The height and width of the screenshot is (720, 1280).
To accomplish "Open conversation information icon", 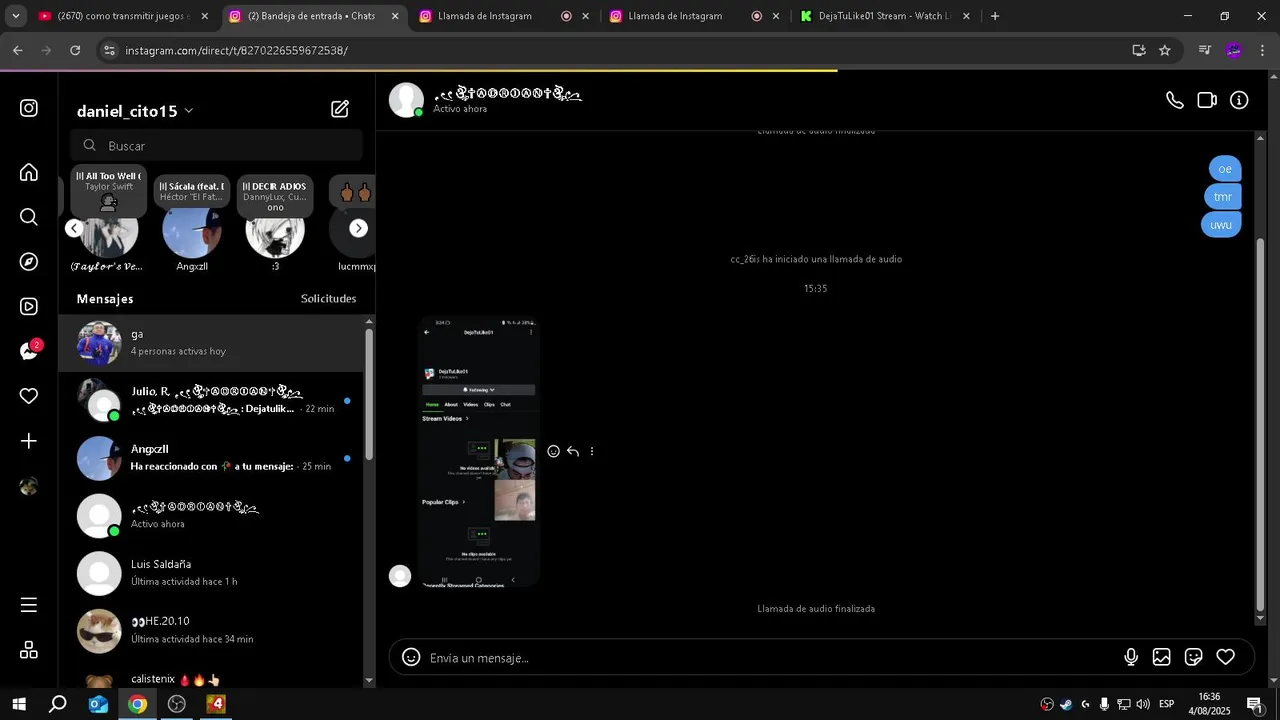I will [x=1239, y=100].
